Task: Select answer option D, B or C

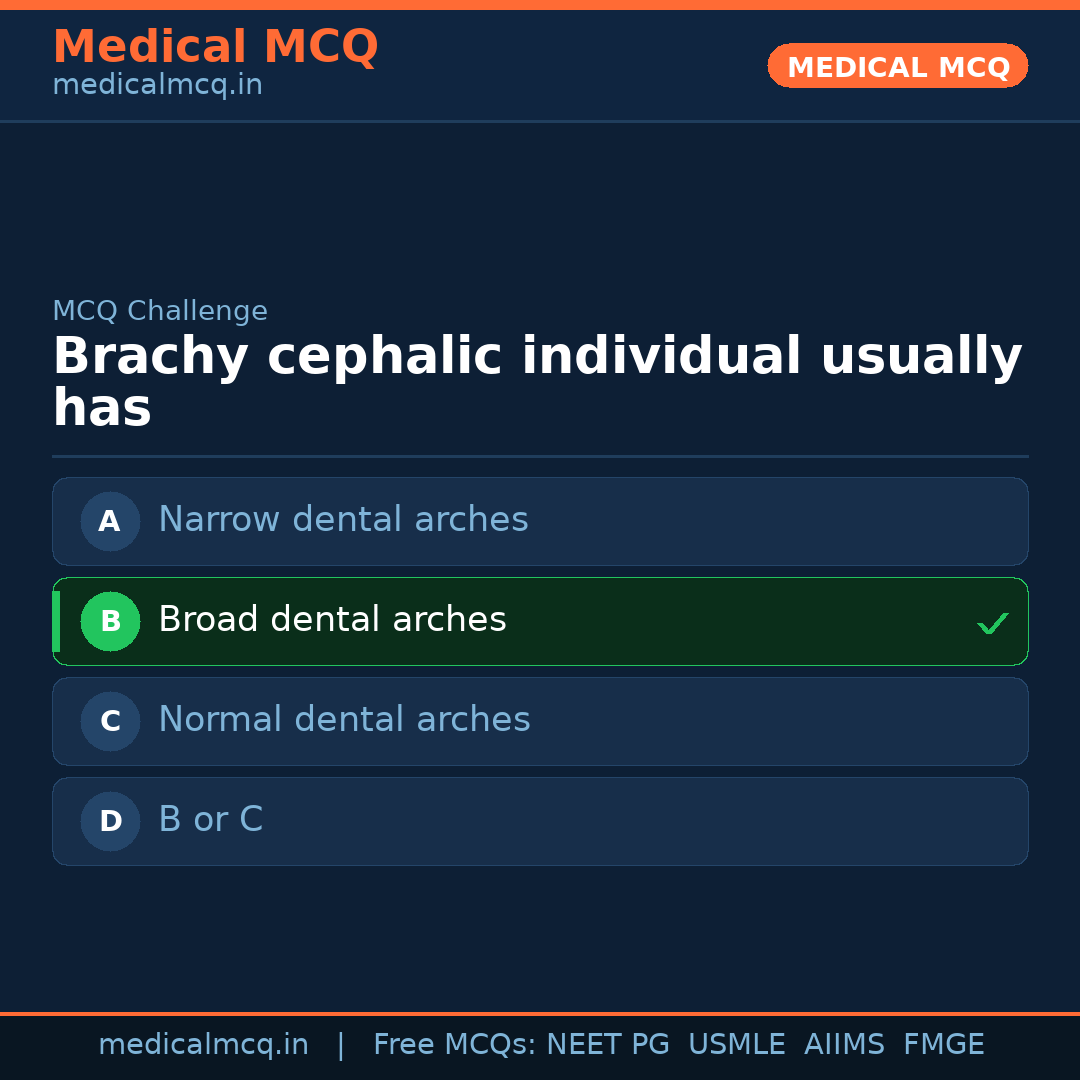Action: 540,821
